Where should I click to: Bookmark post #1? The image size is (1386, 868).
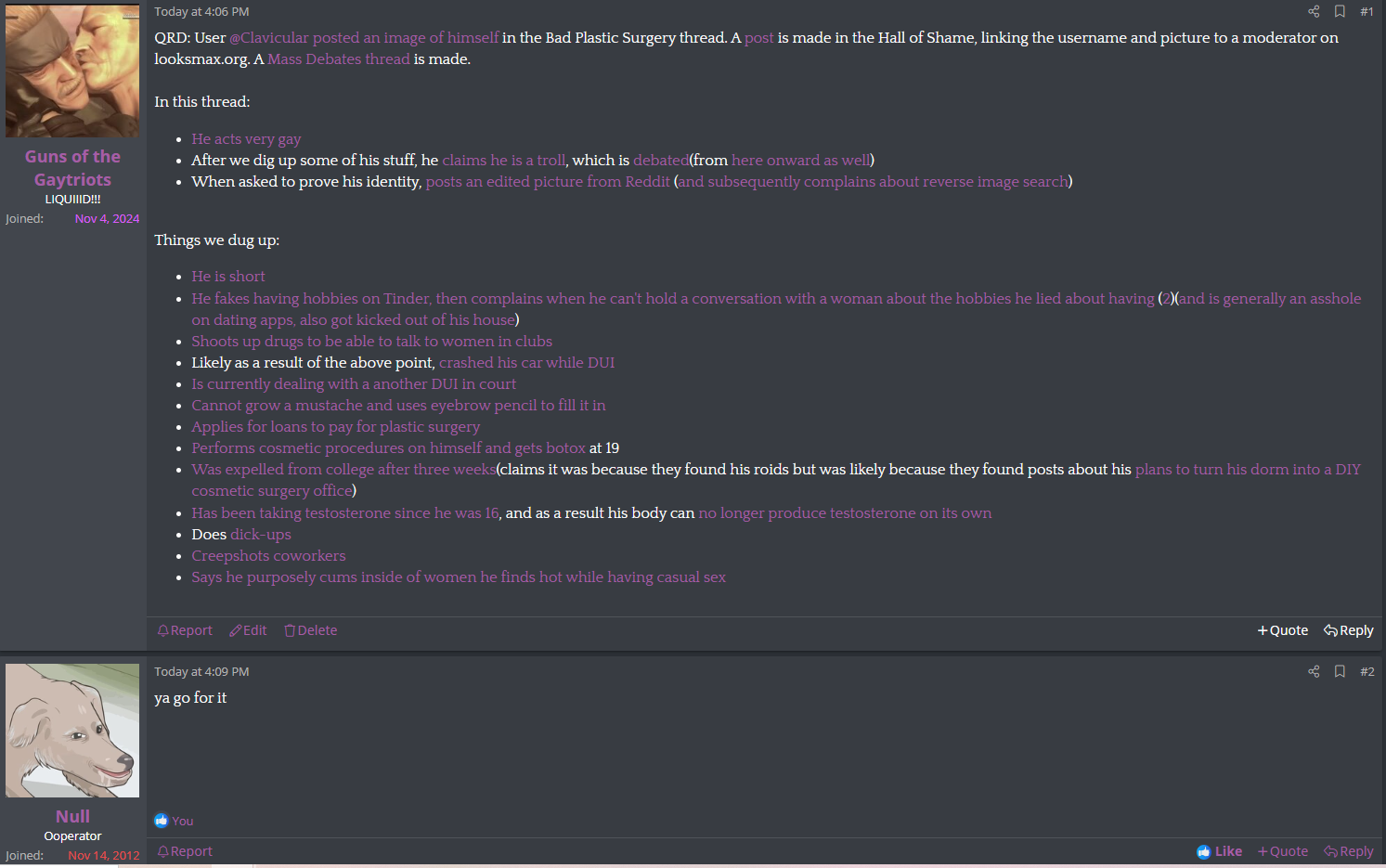(1340, 11)
